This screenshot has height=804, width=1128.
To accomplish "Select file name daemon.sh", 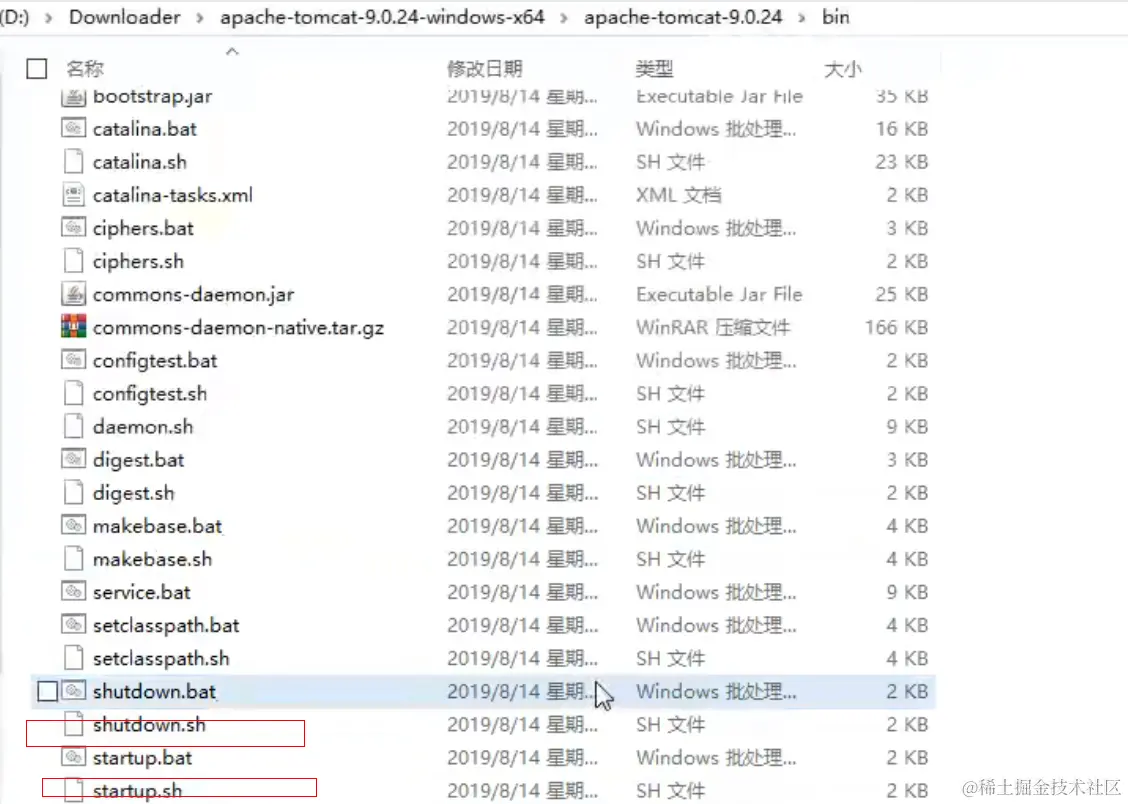I will click(143, 427).
